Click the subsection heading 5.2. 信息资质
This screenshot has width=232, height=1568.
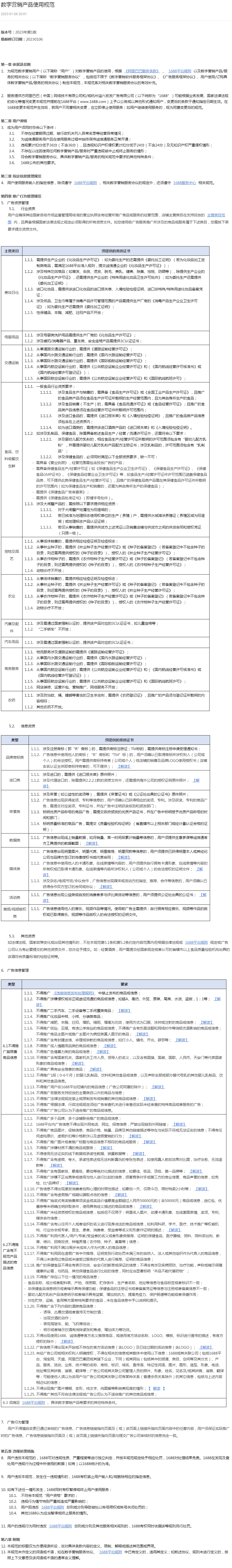pos(22,726)
